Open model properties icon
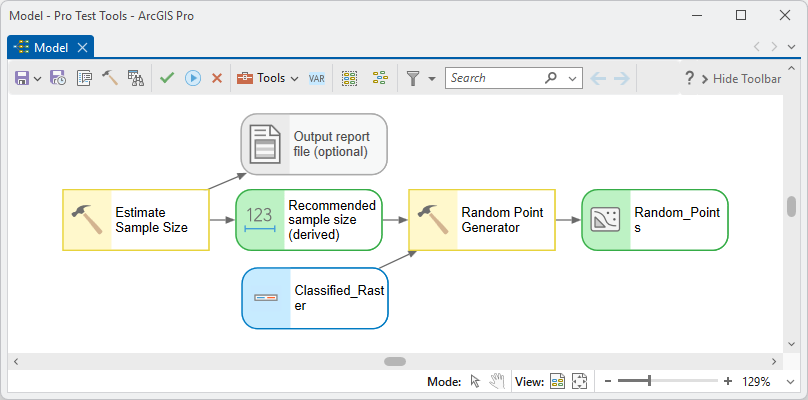 (84, 78)
